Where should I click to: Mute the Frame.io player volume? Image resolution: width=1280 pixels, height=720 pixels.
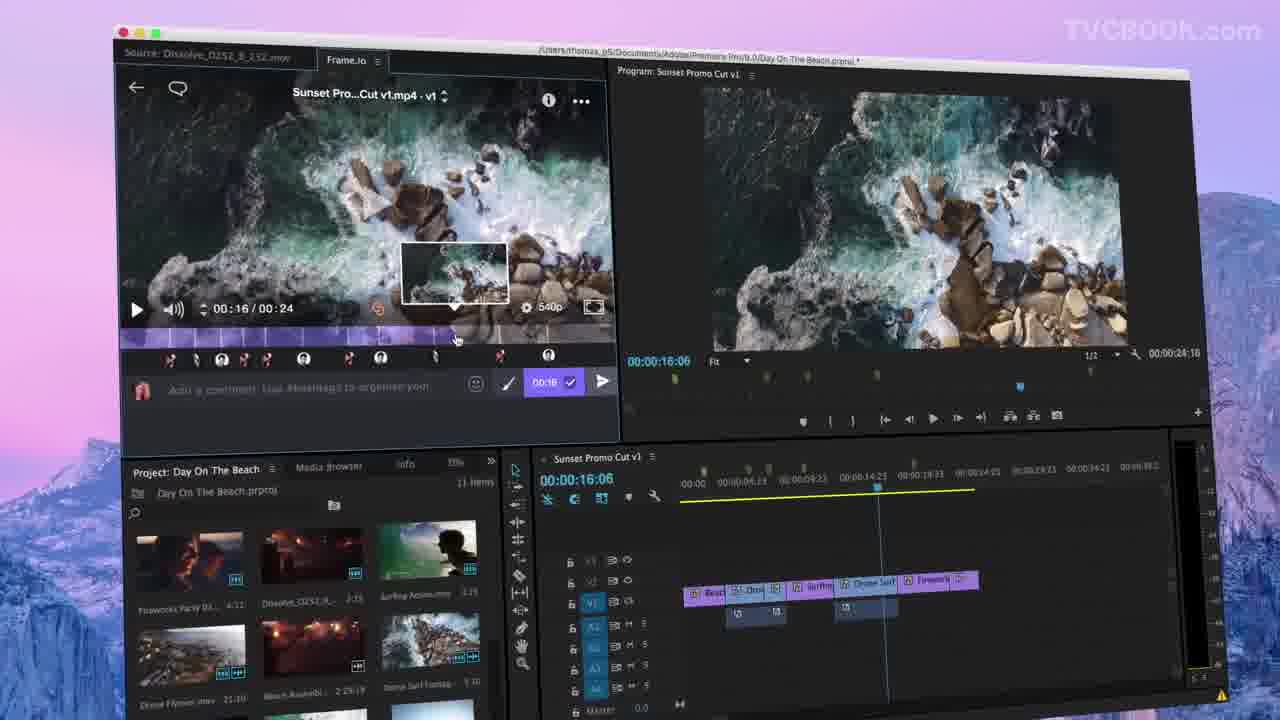coord(173,310)
